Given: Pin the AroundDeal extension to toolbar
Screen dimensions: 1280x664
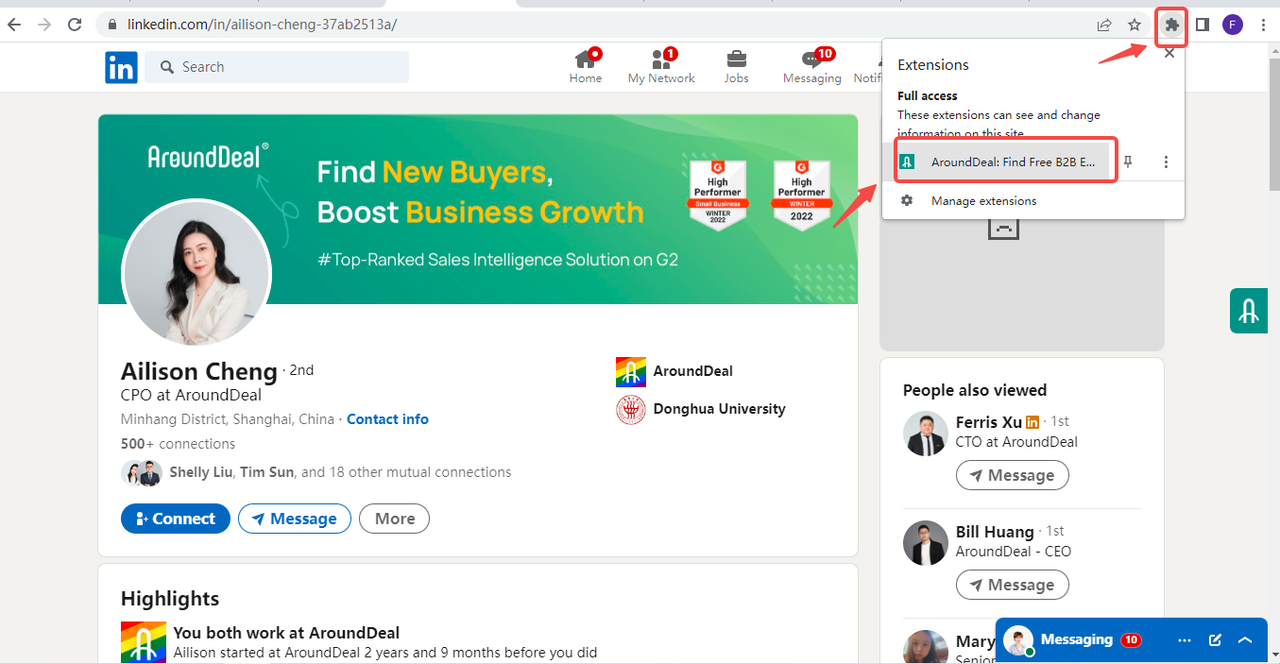Looking at the screenshot, I should 1128,162.
